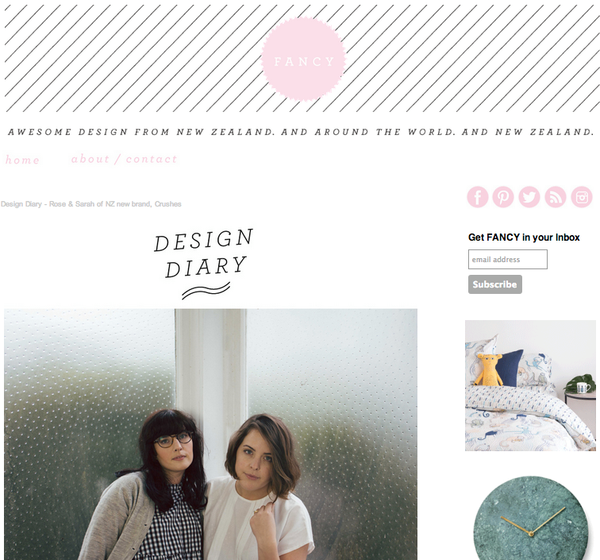Click the Get FANCY in your Inbox heading
The width and height of the screenshot is (600, 560).
(x=524, y=237)
